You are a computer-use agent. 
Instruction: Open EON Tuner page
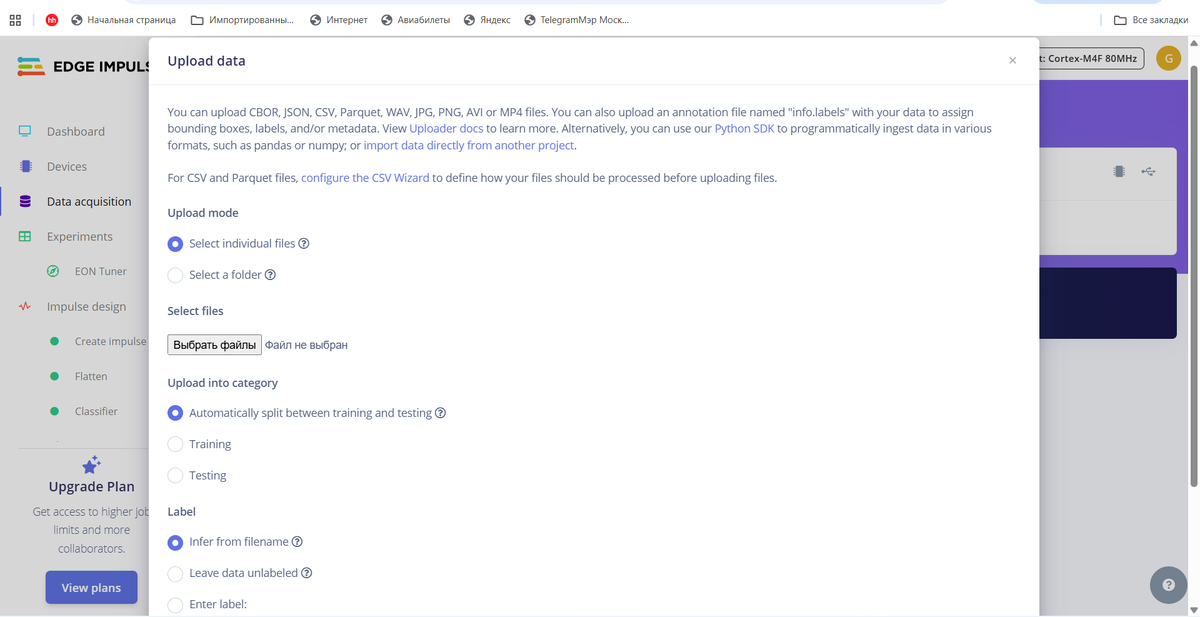[101, 271]
